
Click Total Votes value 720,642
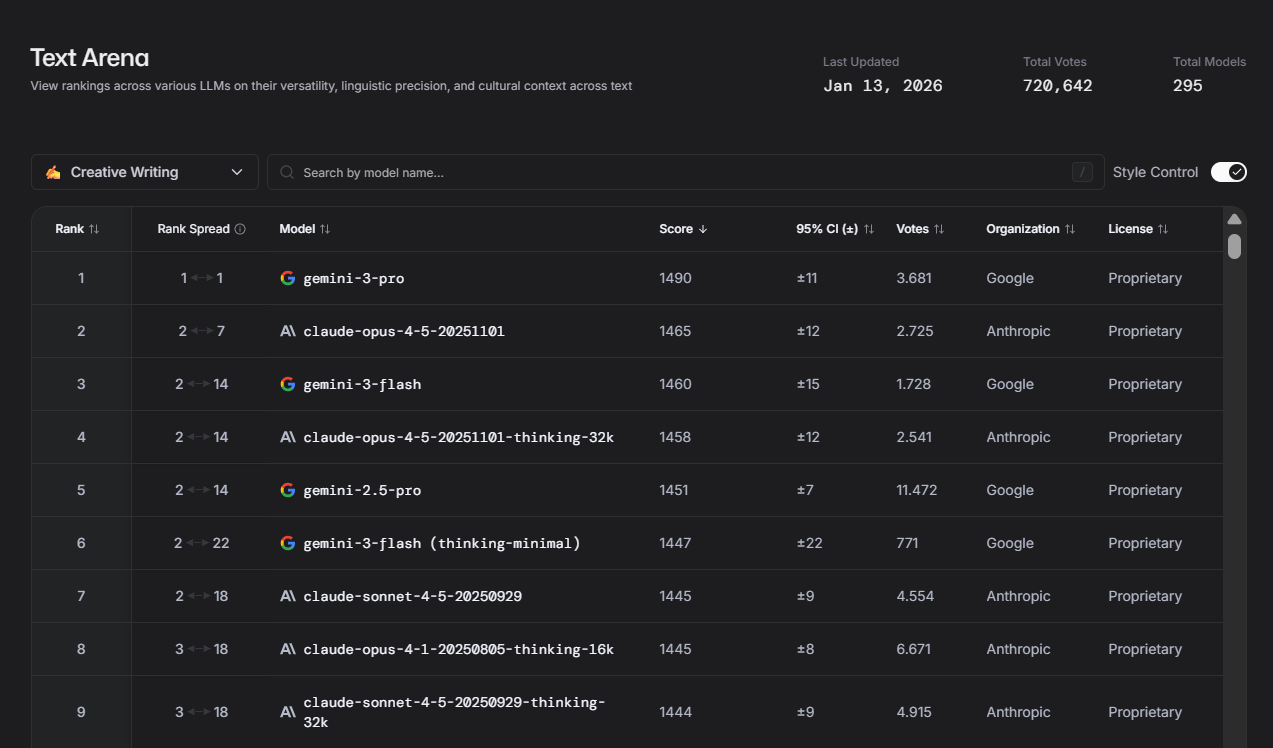click(x=1058, y=86)
